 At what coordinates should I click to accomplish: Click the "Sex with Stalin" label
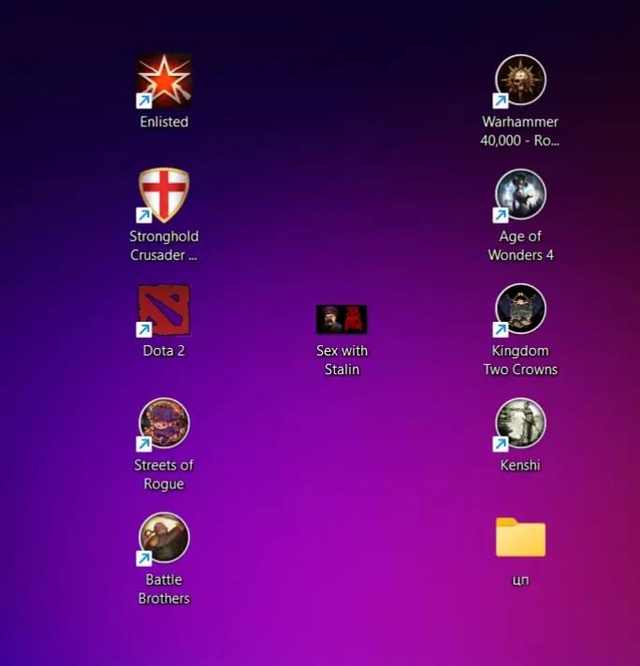[x=342, y=360]
